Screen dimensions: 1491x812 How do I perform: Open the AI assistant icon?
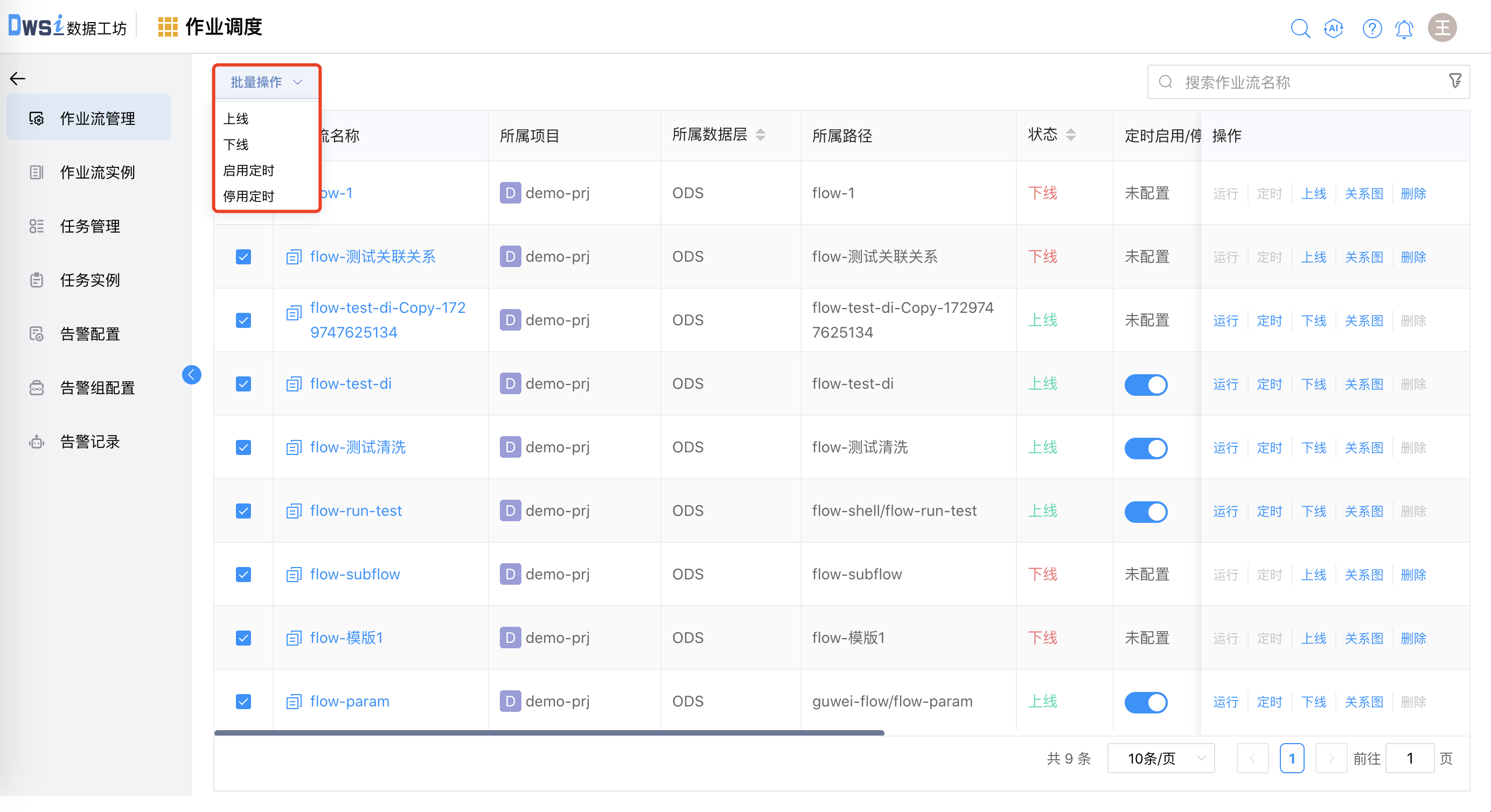pyautogui.click(x=1334, y=28)
